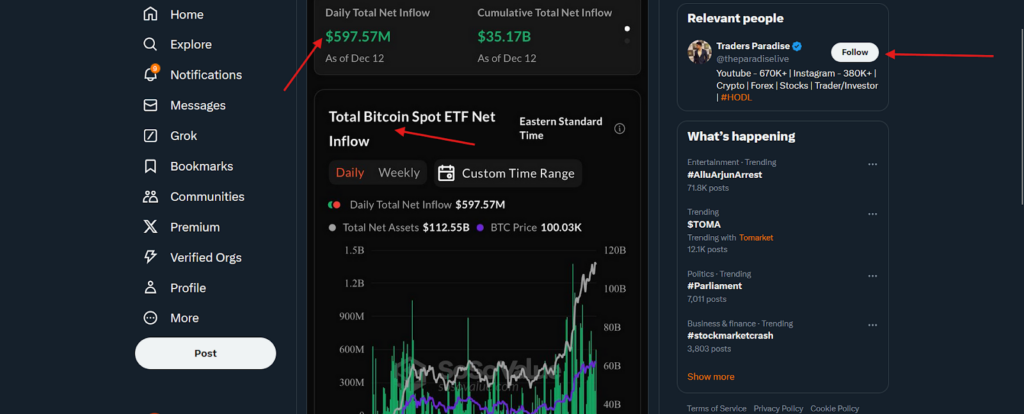Open the Cookie Policy link
The image size is (1024, 414).
point(835,408)
